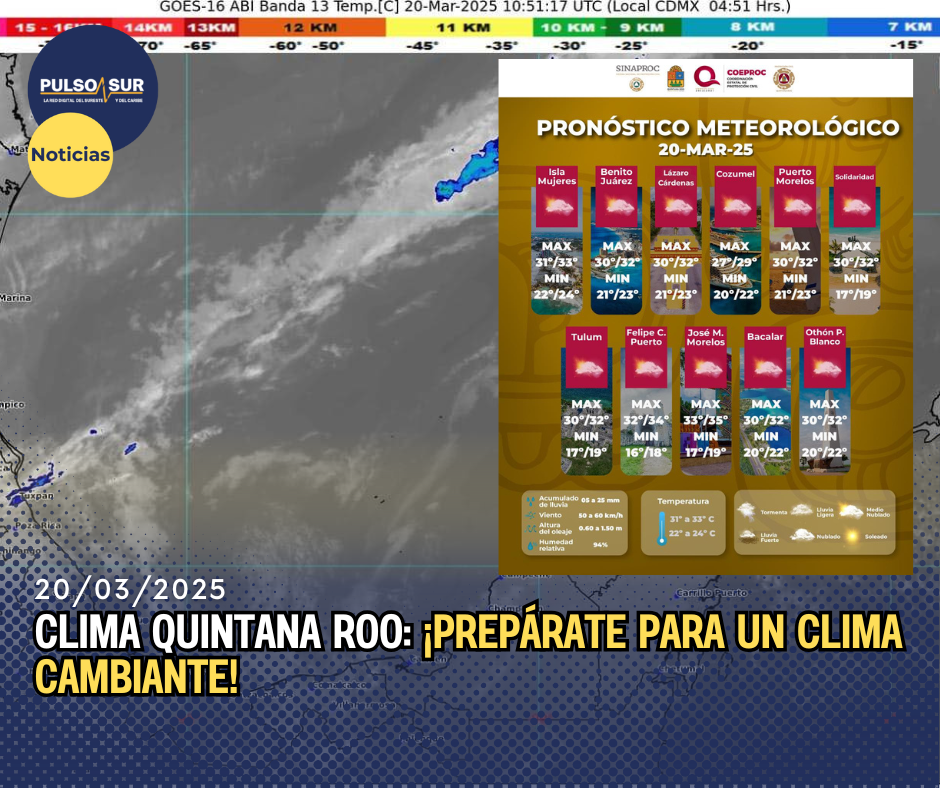
Task: Click the Tulum cloud-sun weather icon
Action: point(587,368)
